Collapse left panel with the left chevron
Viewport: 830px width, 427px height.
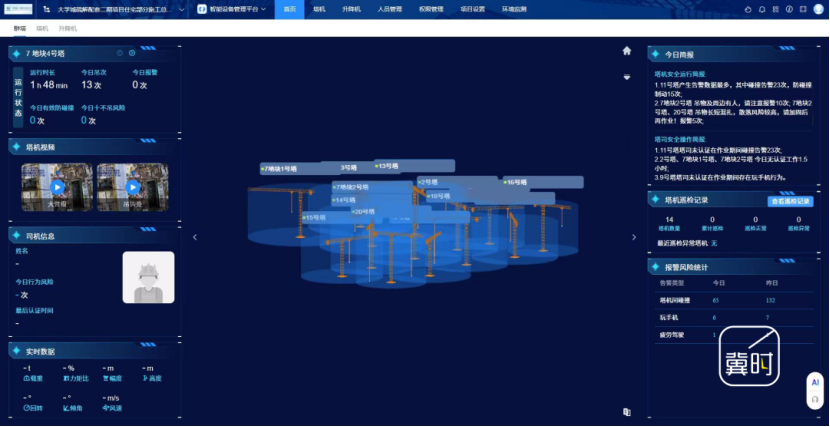click(x=195, y=237)
